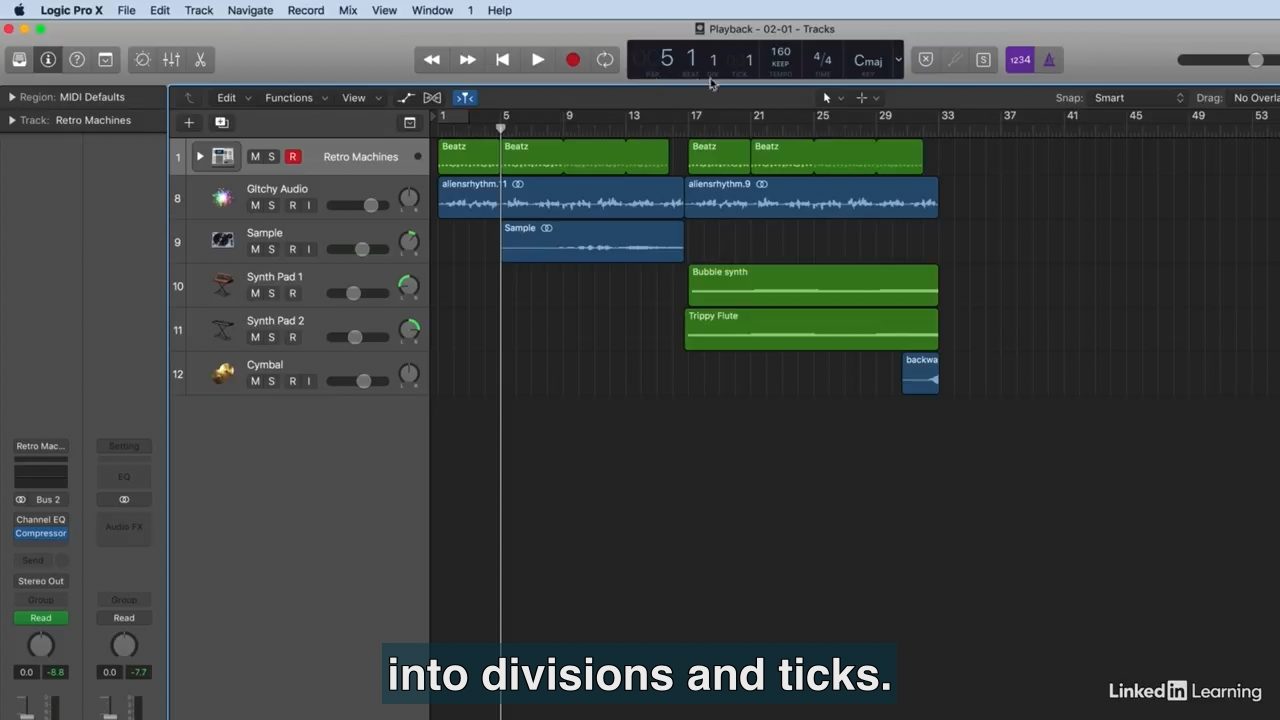Toggle the Catch Playhead button
Screen dimensions: 1280x720
coord(465,98)
